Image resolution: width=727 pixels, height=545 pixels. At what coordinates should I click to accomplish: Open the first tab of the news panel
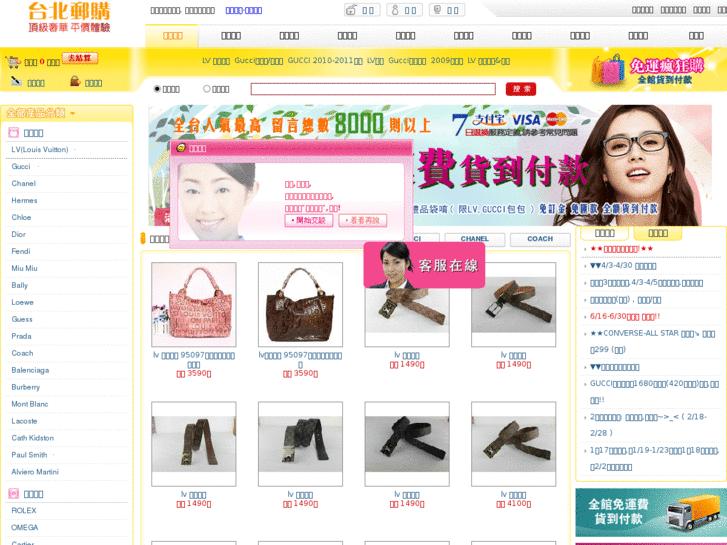coord(605,233)
